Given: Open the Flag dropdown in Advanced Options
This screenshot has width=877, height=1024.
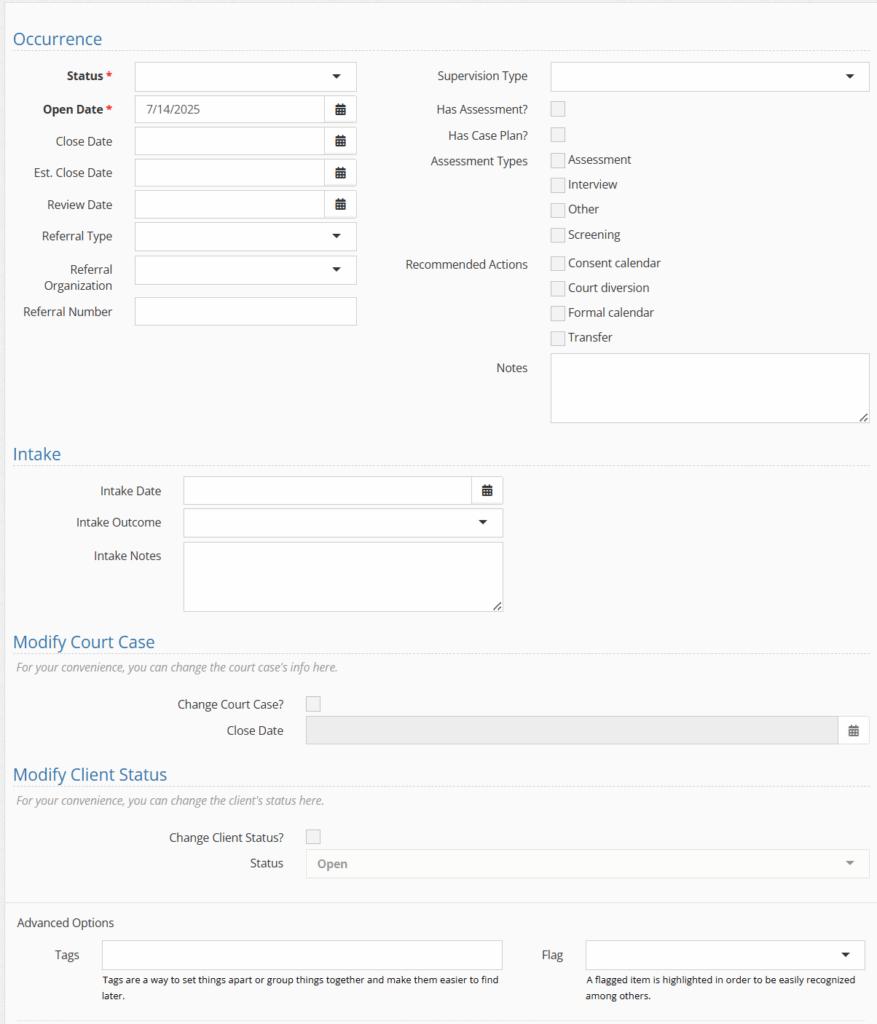Looking at the screenshot, I should tap(726, 955).
